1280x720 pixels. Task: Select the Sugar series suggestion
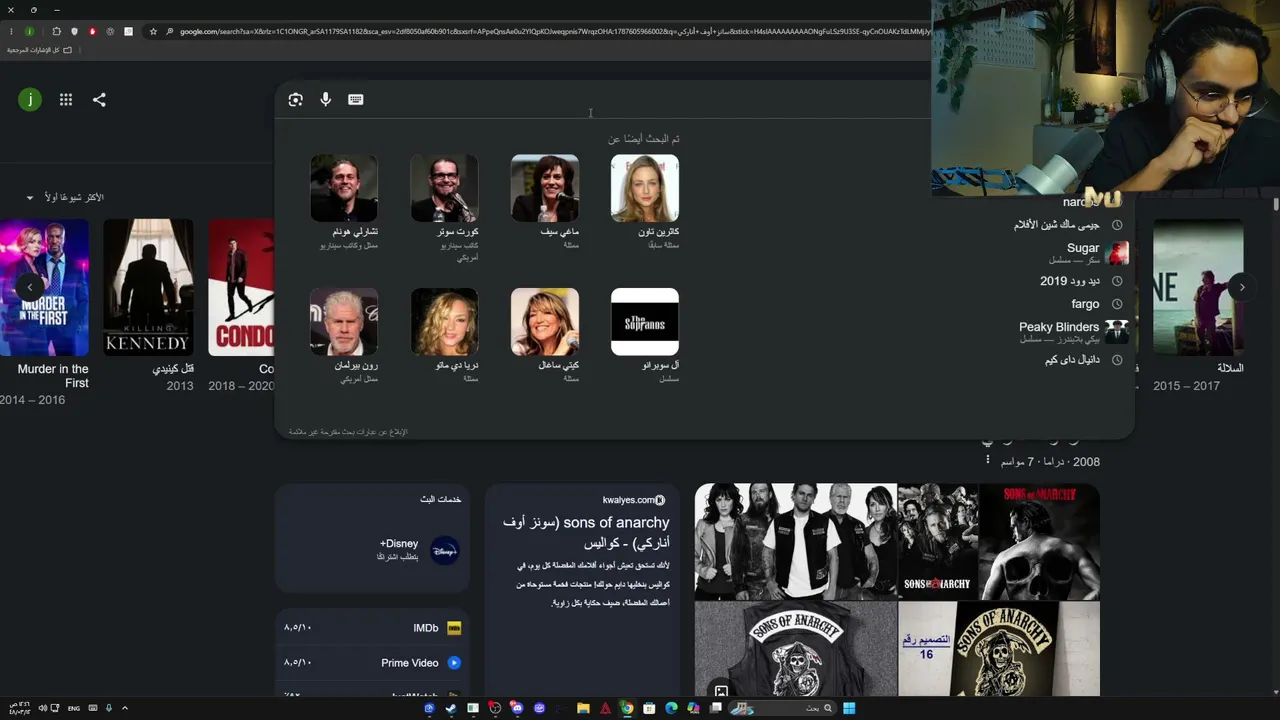point(1087,252)
